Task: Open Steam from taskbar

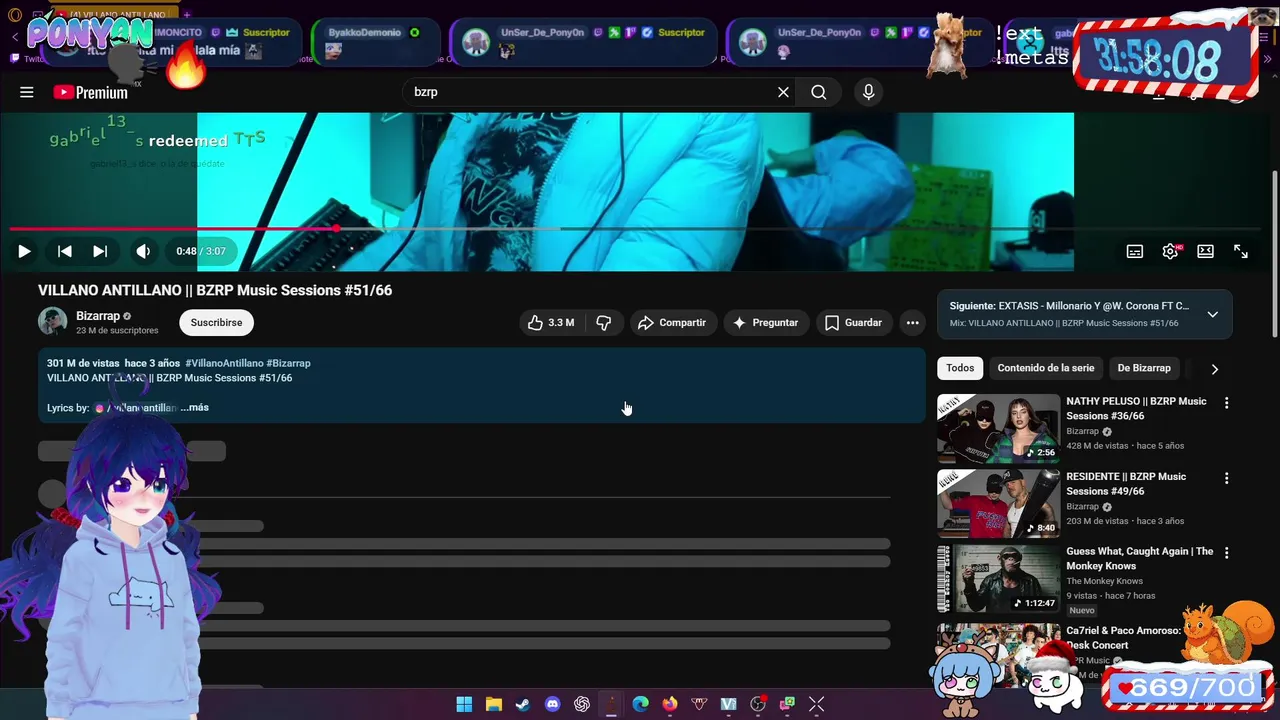Action: tap(523, 704)
